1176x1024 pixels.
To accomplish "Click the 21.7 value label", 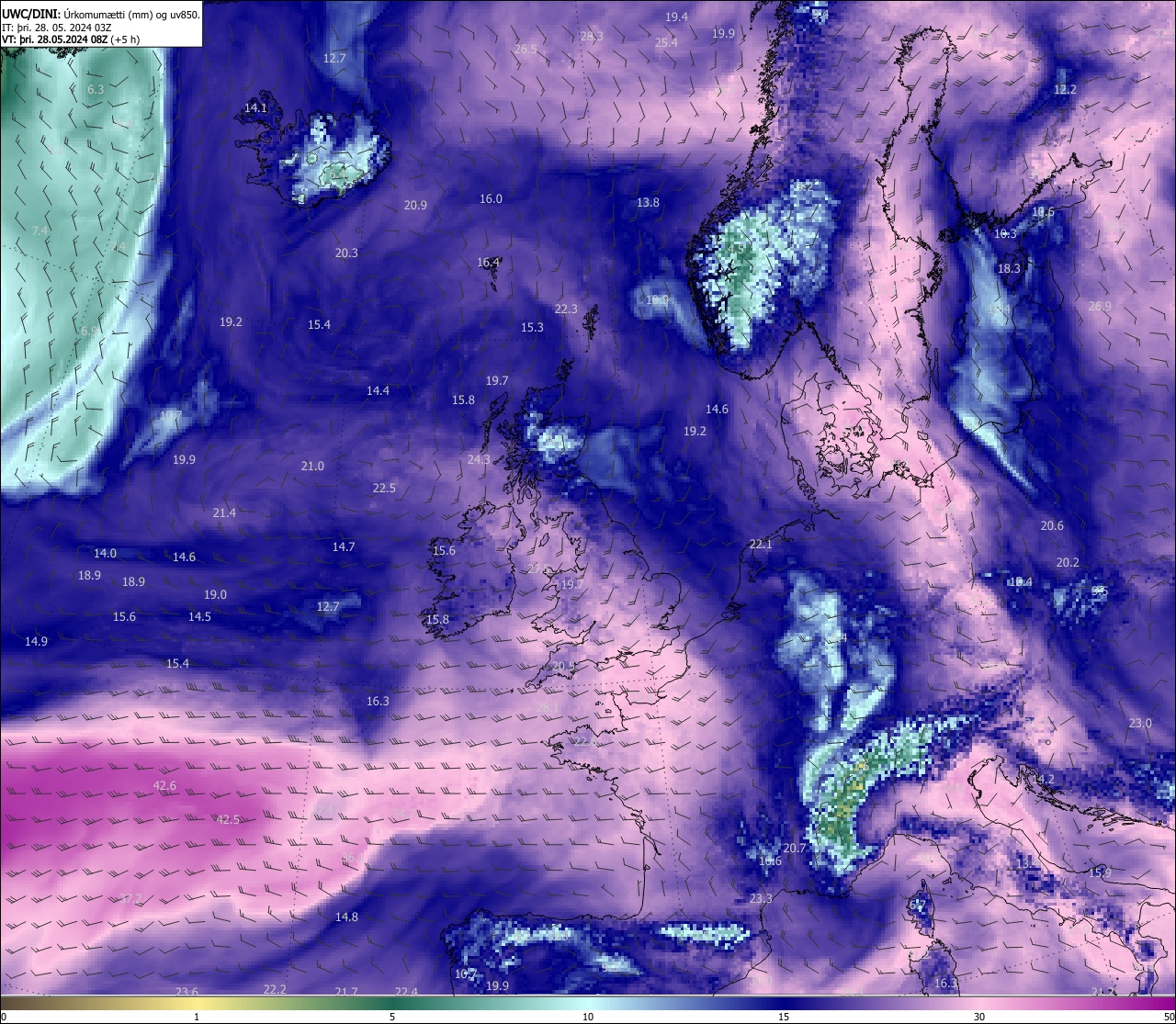I will 346,992.
